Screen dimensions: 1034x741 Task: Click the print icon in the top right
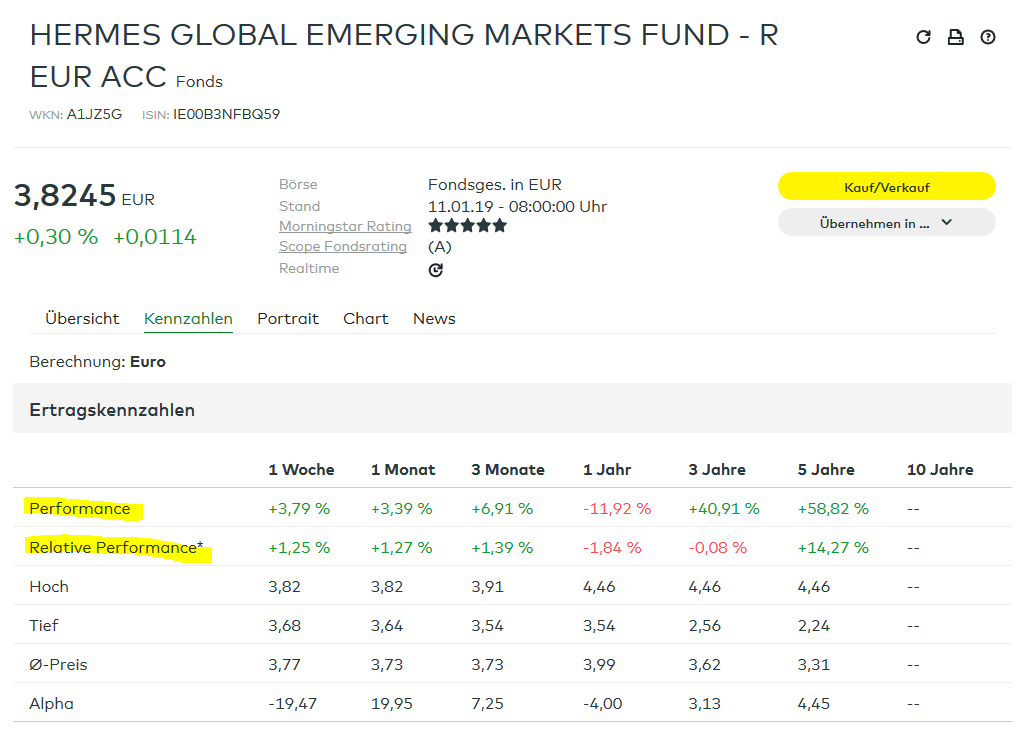click(955, 38)
